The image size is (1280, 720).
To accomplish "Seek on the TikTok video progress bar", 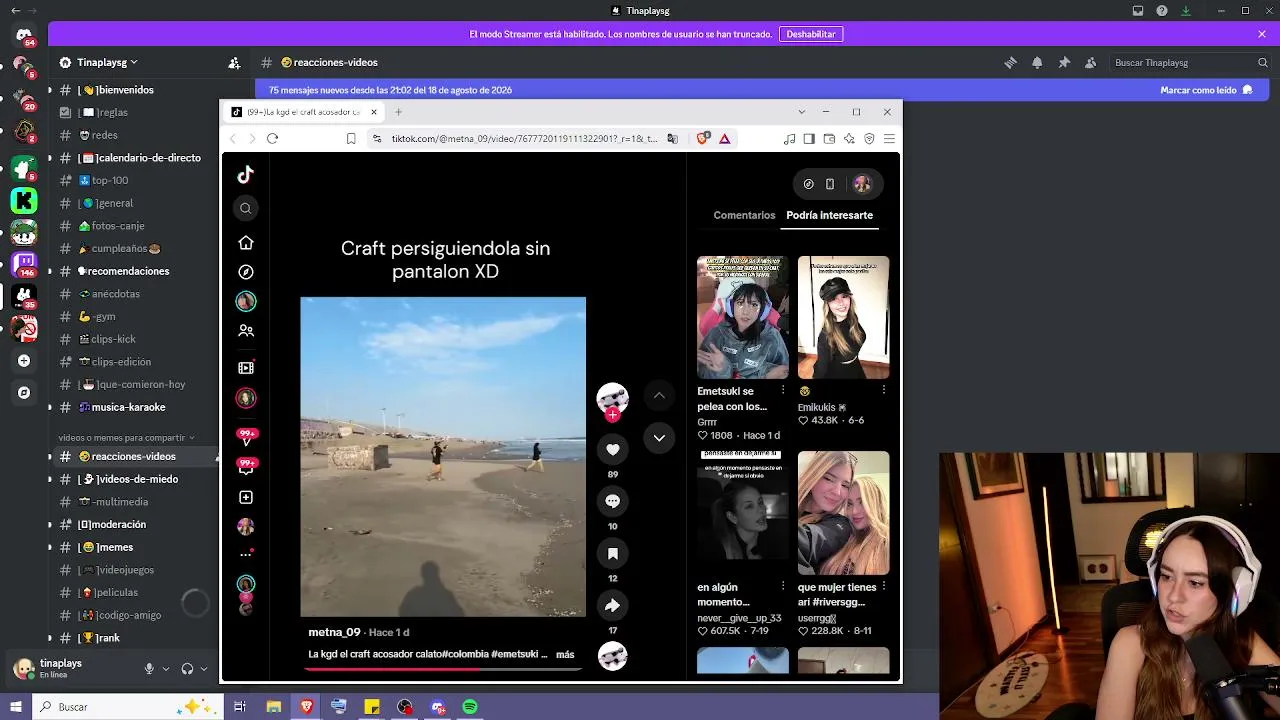I will click(x=444, y=668).
